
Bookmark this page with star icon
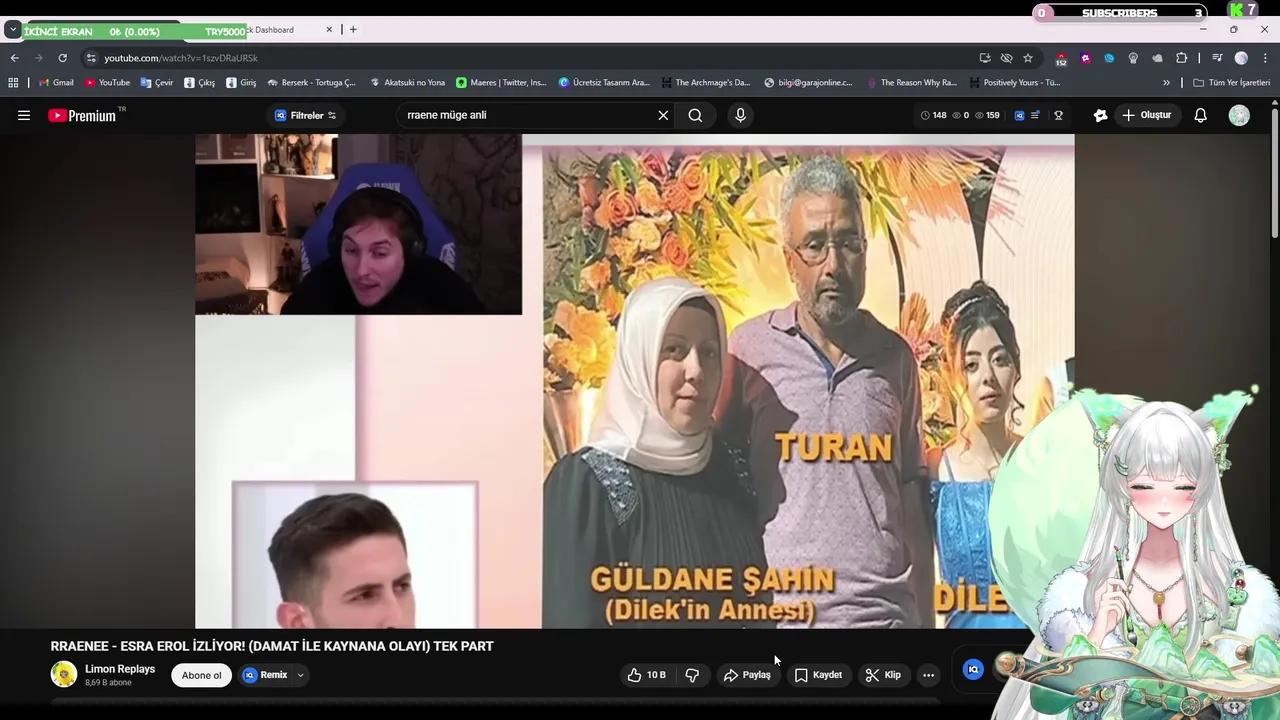point(1028,58)
